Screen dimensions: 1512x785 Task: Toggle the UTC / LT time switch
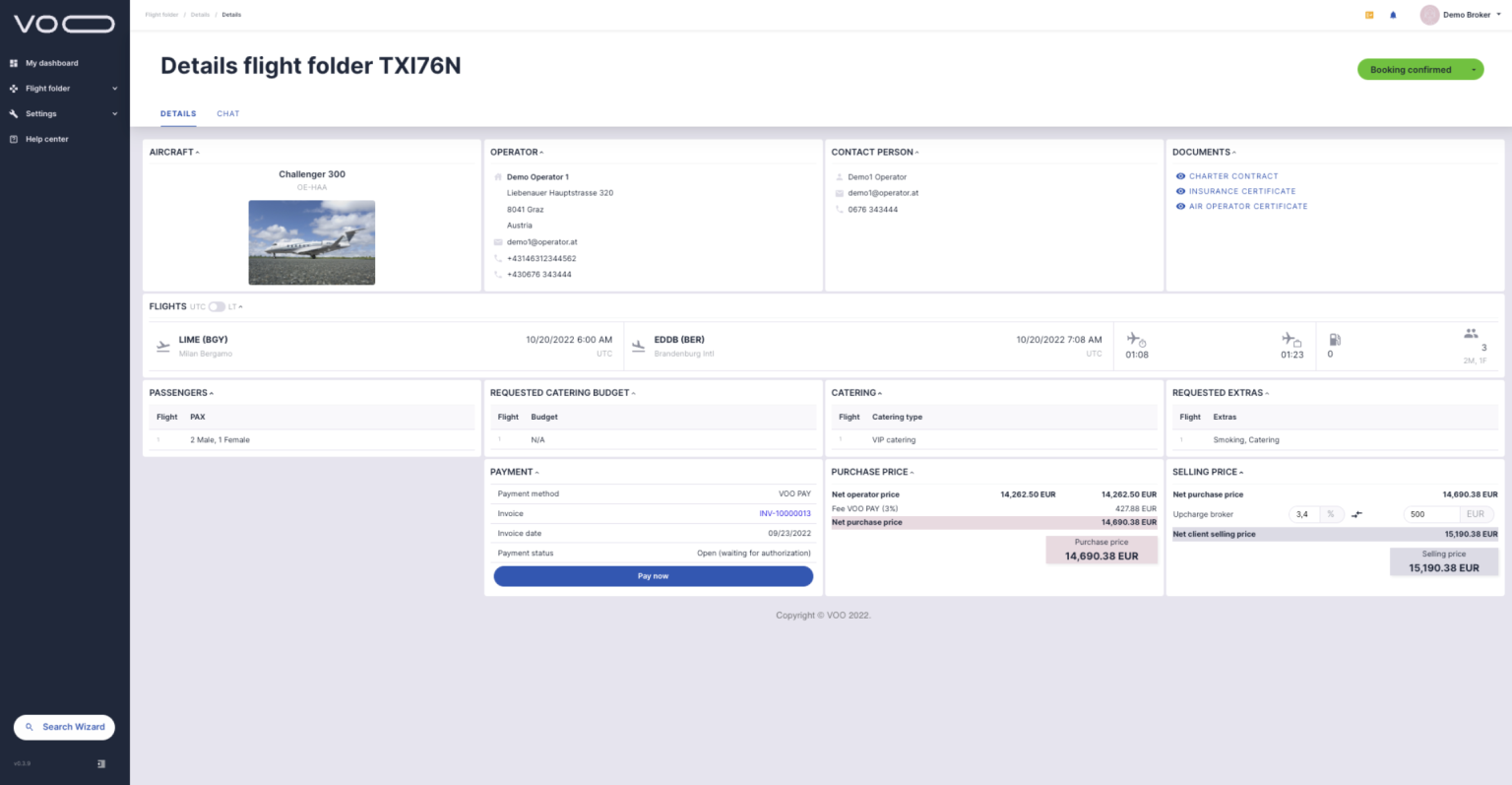click(217, 306)
